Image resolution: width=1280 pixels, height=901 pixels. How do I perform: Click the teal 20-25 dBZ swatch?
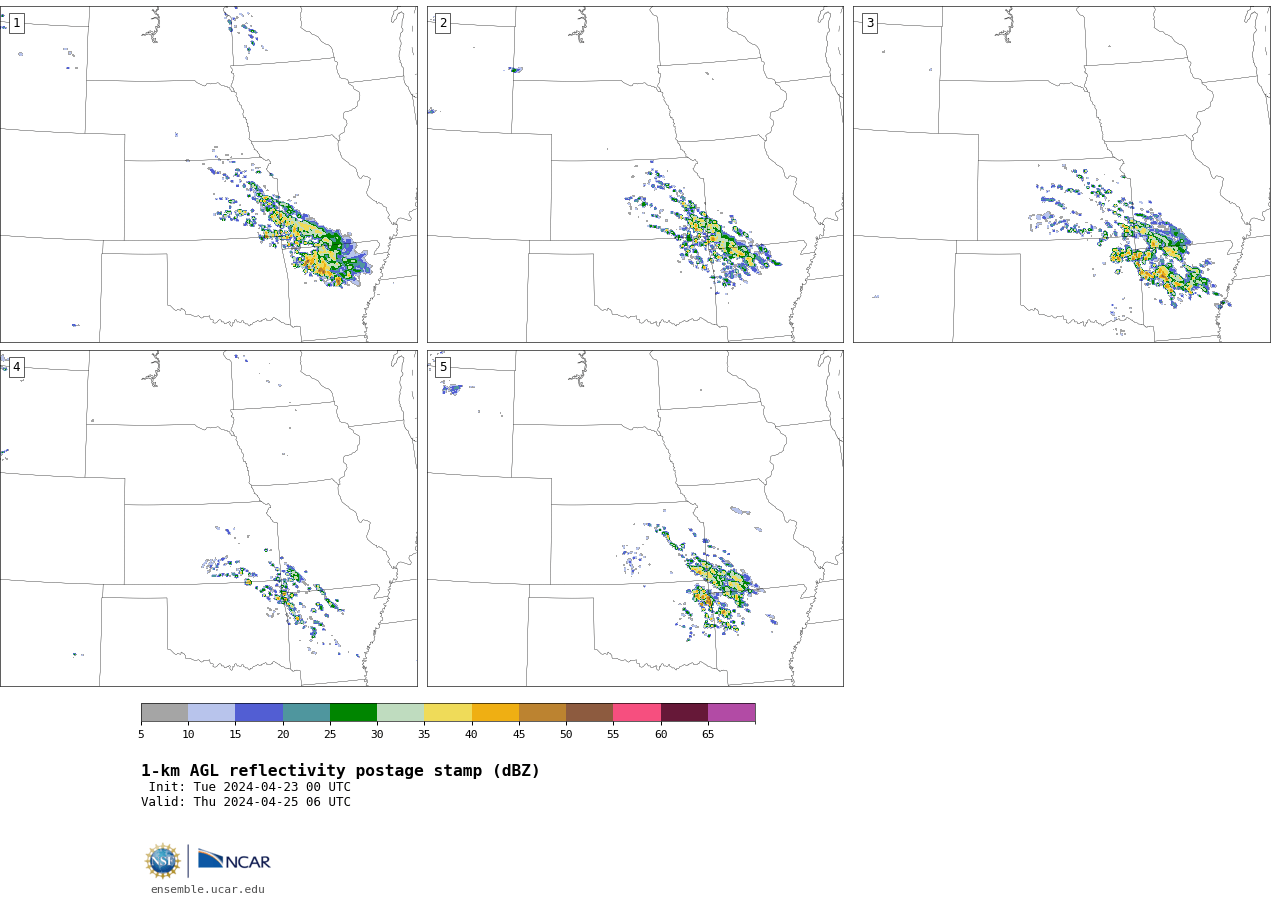(306, 713)
